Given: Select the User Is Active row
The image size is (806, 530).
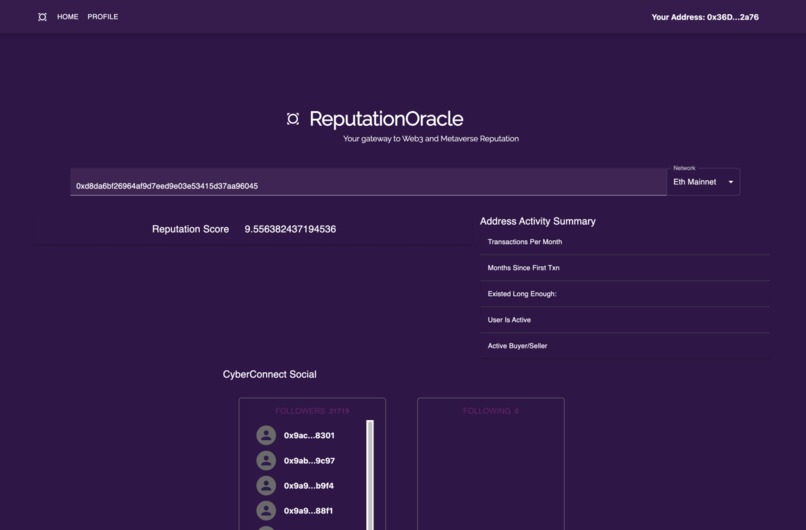Looking at the screenshot, I should pyautogui.click(x=625, y=320).
